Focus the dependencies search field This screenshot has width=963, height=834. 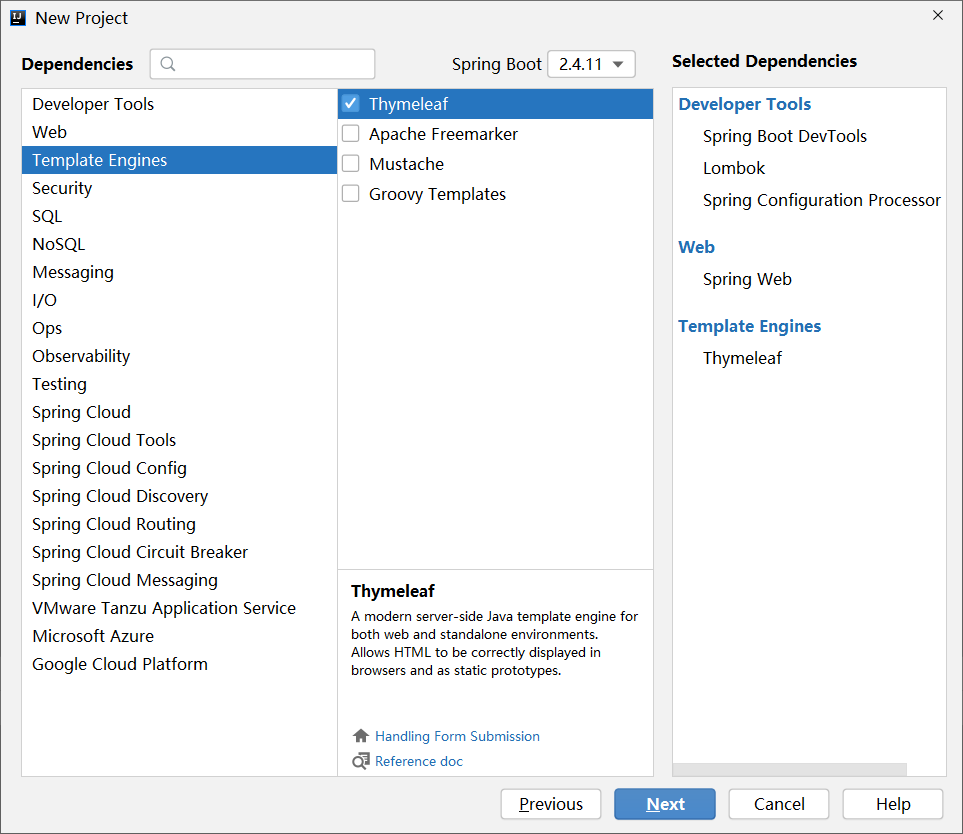(262, 64)
